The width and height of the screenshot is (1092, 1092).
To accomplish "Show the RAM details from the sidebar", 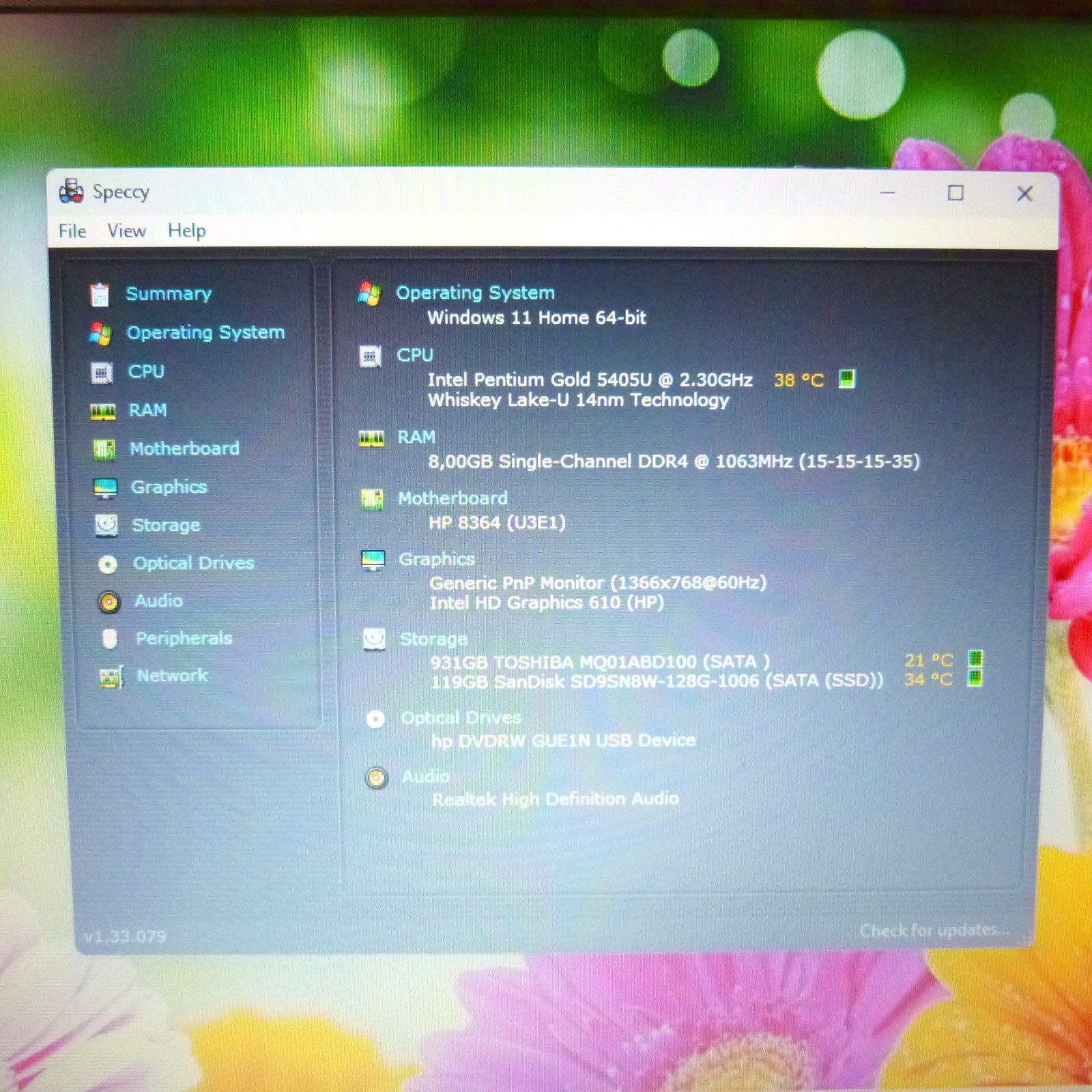I will [x=148, y=410].
